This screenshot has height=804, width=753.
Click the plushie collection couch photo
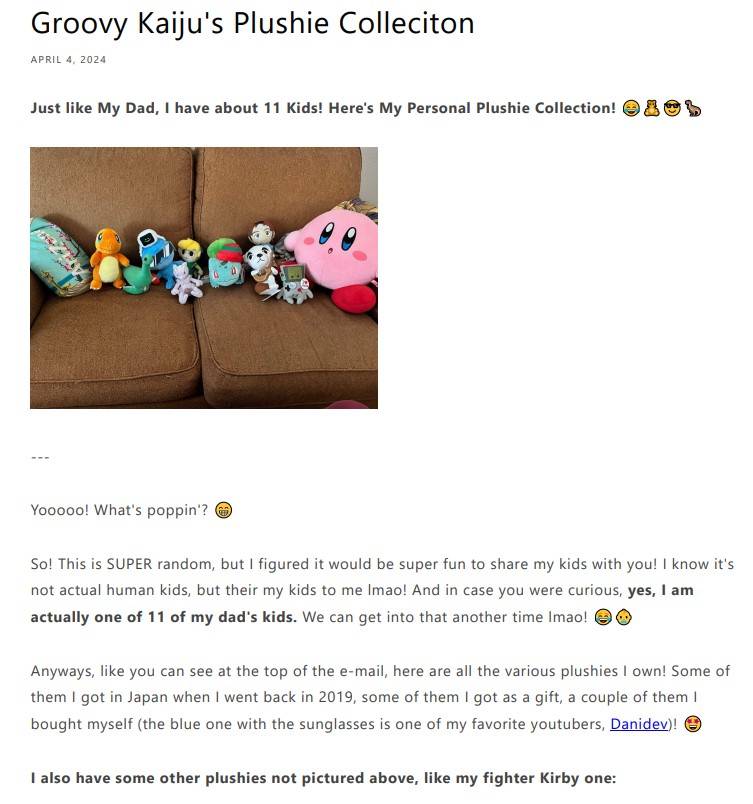pos(204,278)
